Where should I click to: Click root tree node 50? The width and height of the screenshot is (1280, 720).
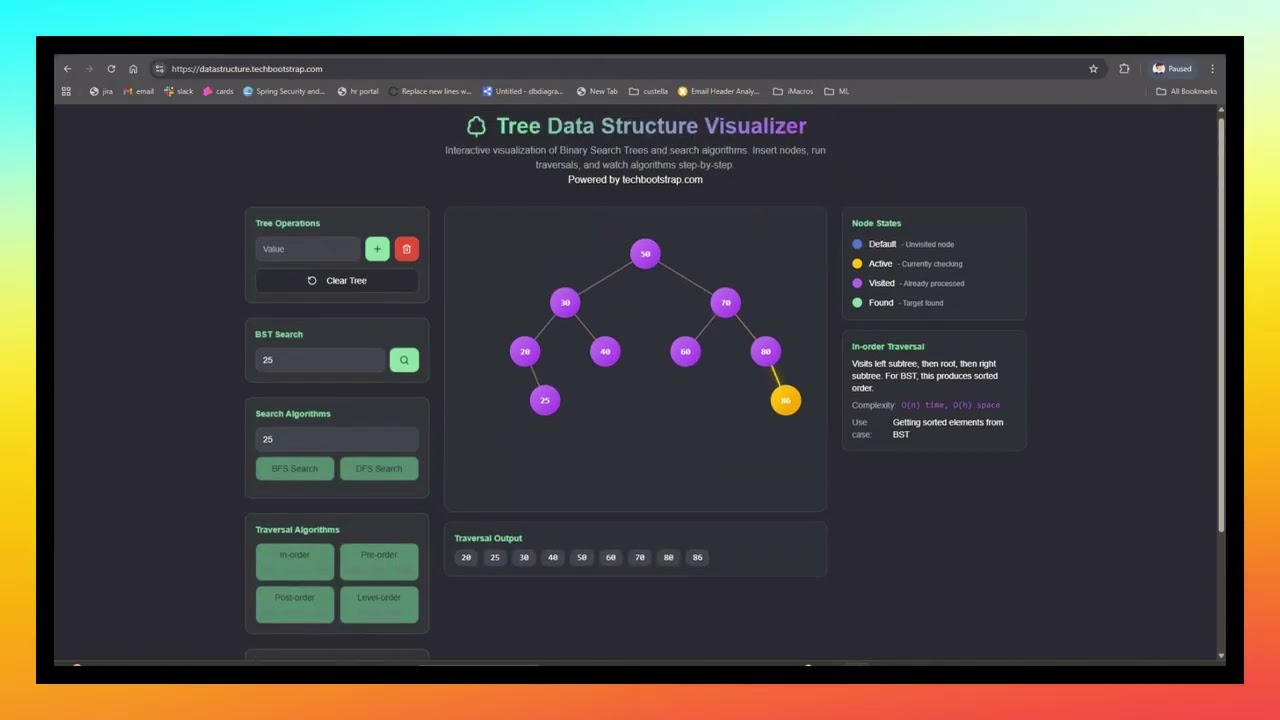click(x=645, y=254)
